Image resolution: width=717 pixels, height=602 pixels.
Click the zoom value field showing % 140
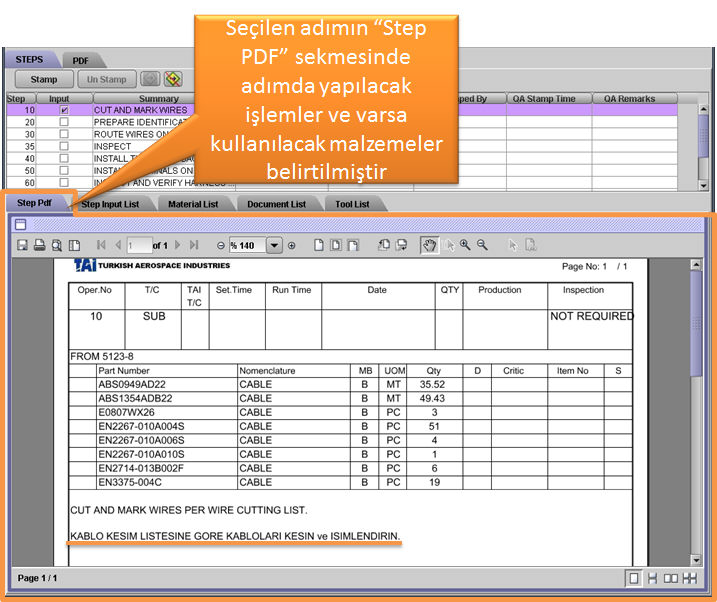tap(247, 245)
